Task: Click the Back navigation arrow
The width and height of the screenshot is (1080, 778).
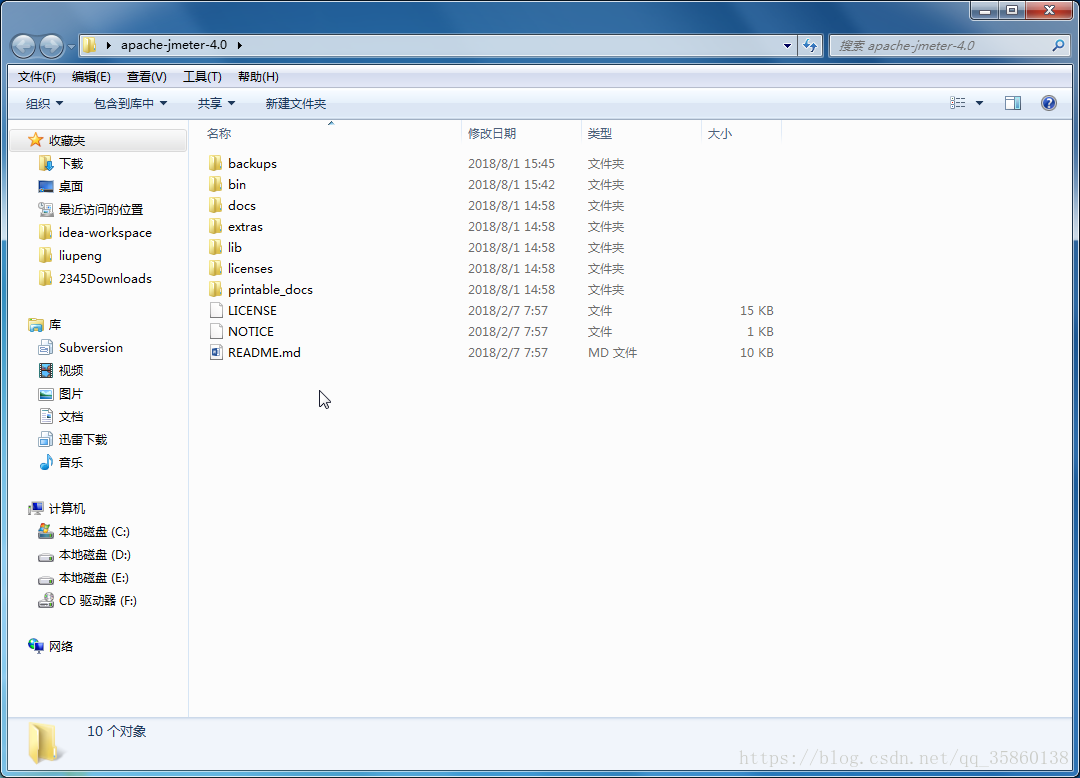Action: click(23, 46)
